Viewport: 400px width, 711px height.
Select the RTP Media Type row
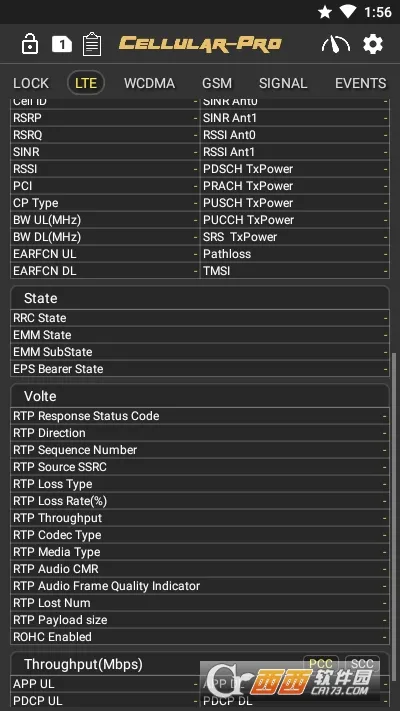click(200, 552)
